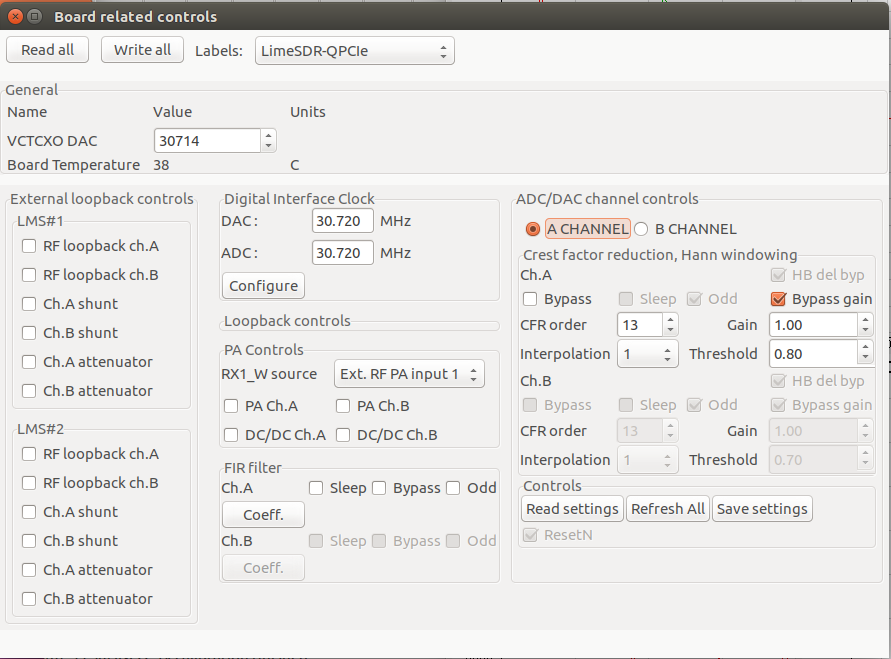Disable Bypass gain for Ch.A
The image size is (891, 659).
tap(777, 298)
